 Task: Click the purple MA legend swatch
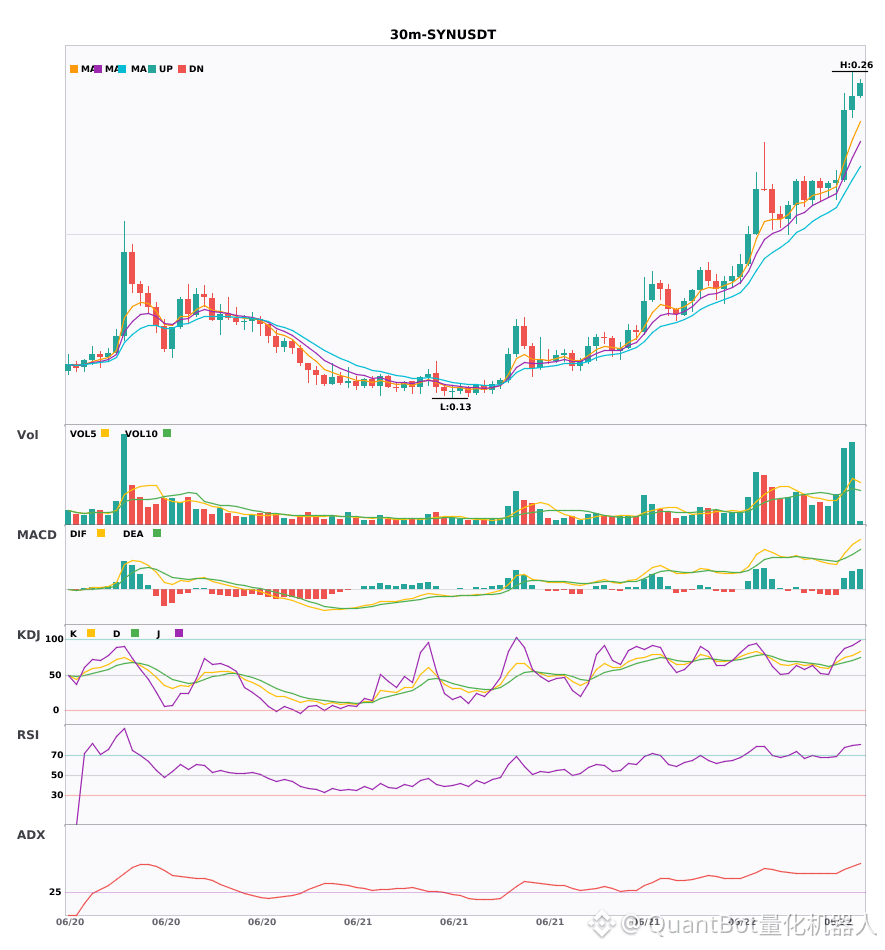click(98, 69)
